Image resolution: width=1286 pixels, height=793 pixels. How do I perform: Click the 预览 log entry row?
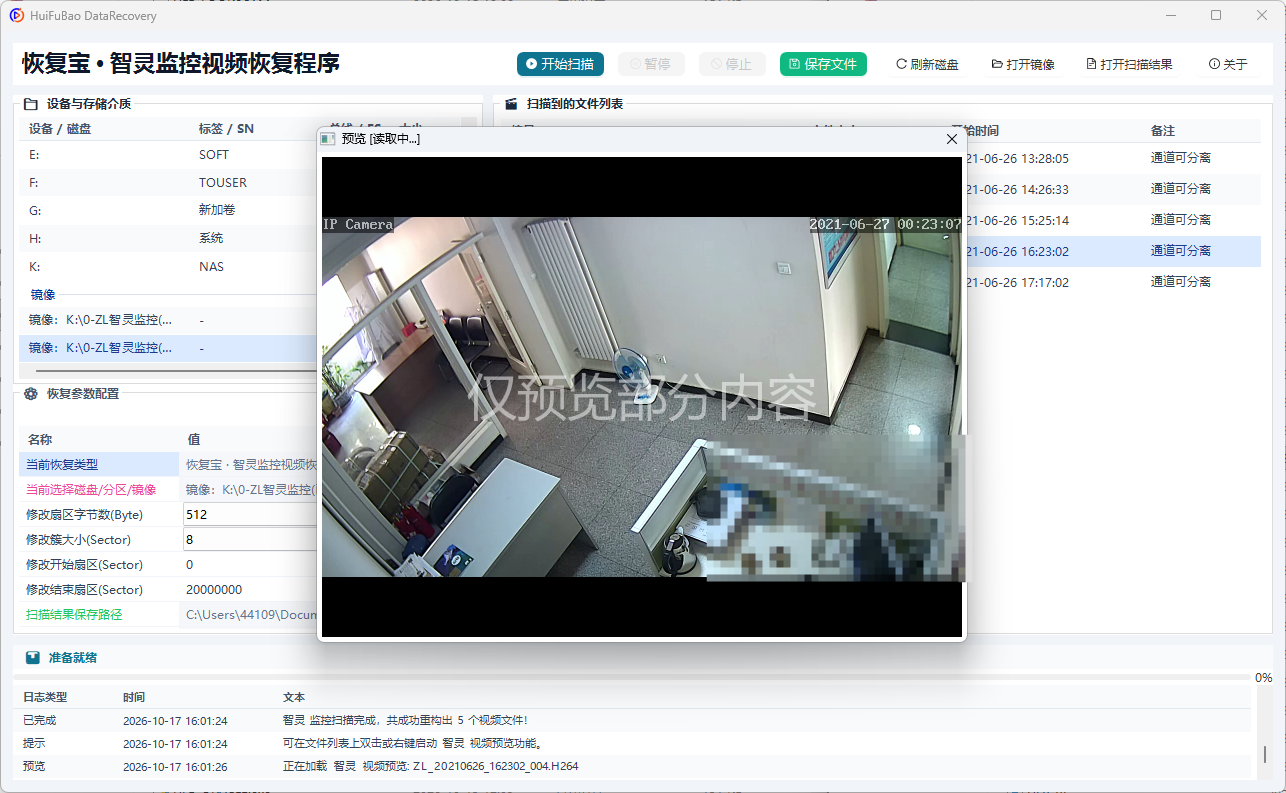click(x=635, y=766)
